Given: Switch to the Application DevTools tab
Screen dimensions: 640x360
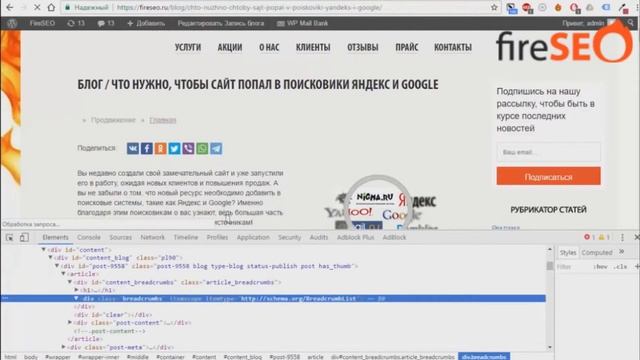Looking at the screenshot, I should tap(253, 237).
